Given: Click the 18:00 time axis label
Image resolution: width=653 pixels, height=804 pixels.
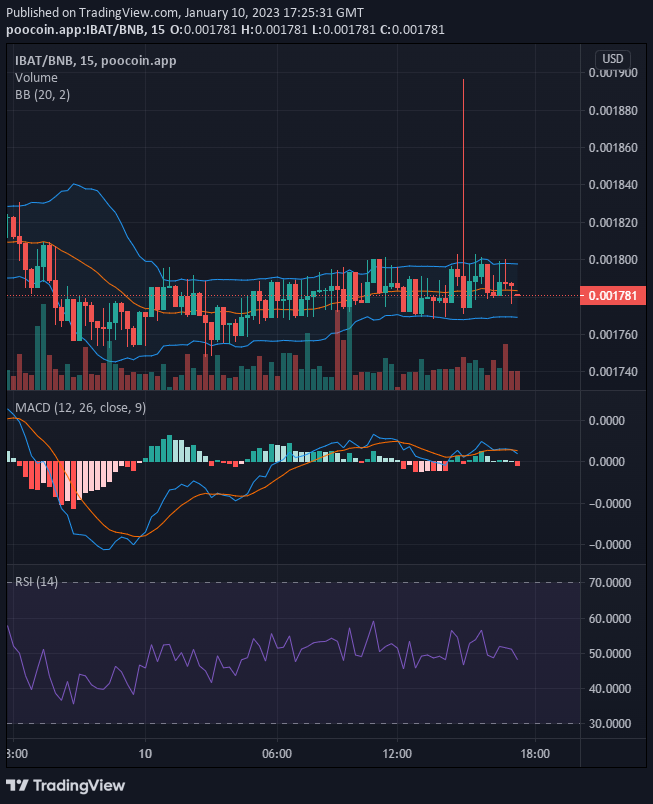Looking at the screenshot, I should (535, 754).
